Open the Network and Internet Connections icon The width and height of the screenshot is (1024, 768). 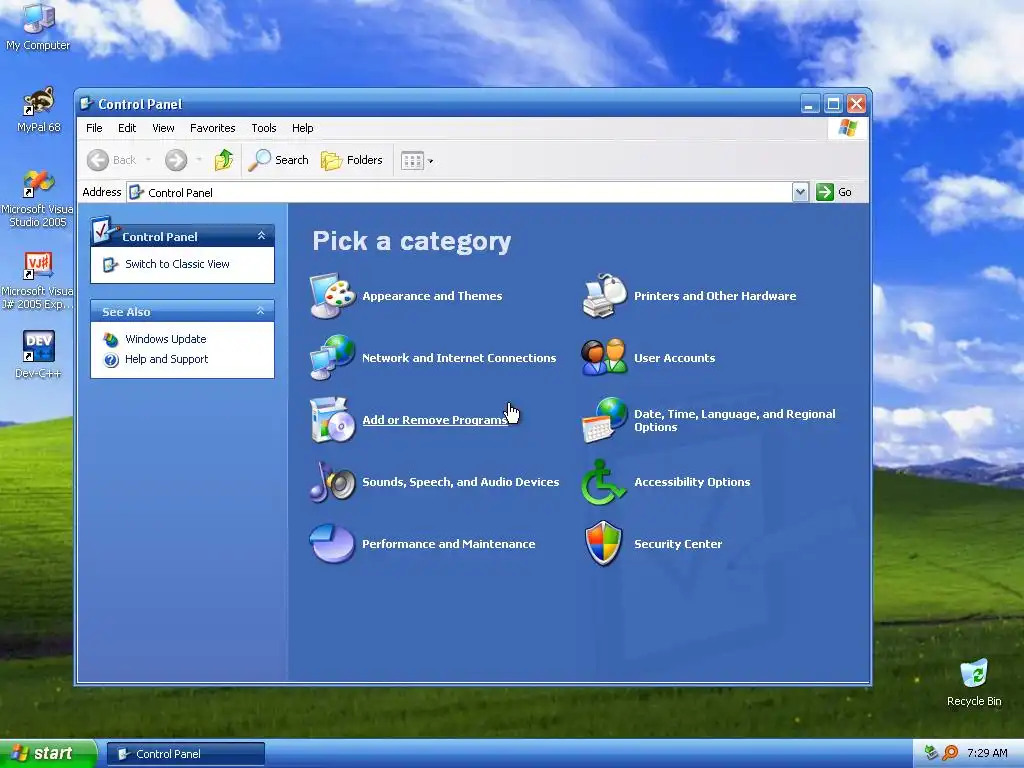click(332, 357)
